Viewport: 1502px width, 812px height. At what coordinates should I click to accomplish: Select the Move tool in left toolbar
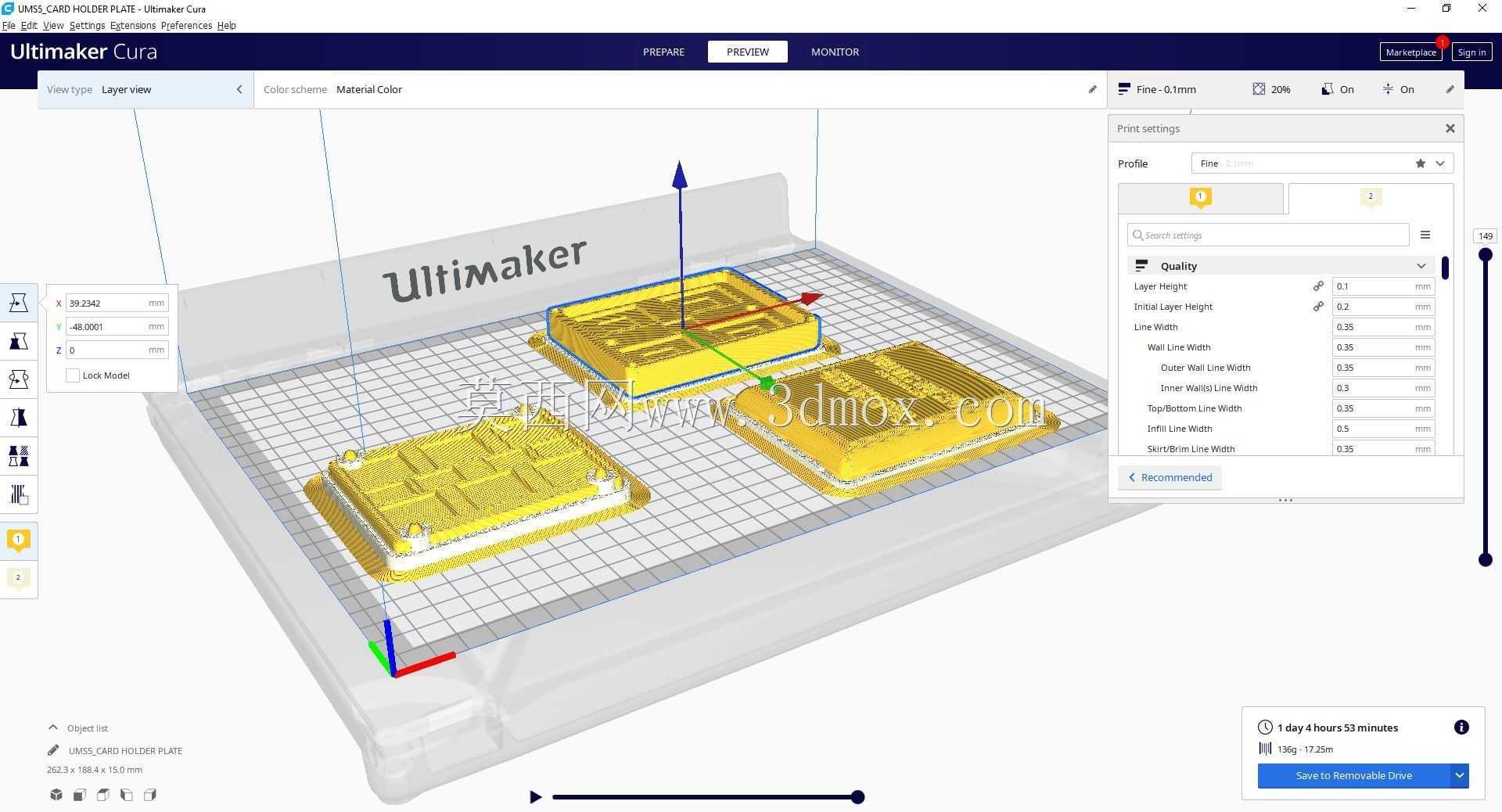tap(19, 303)
